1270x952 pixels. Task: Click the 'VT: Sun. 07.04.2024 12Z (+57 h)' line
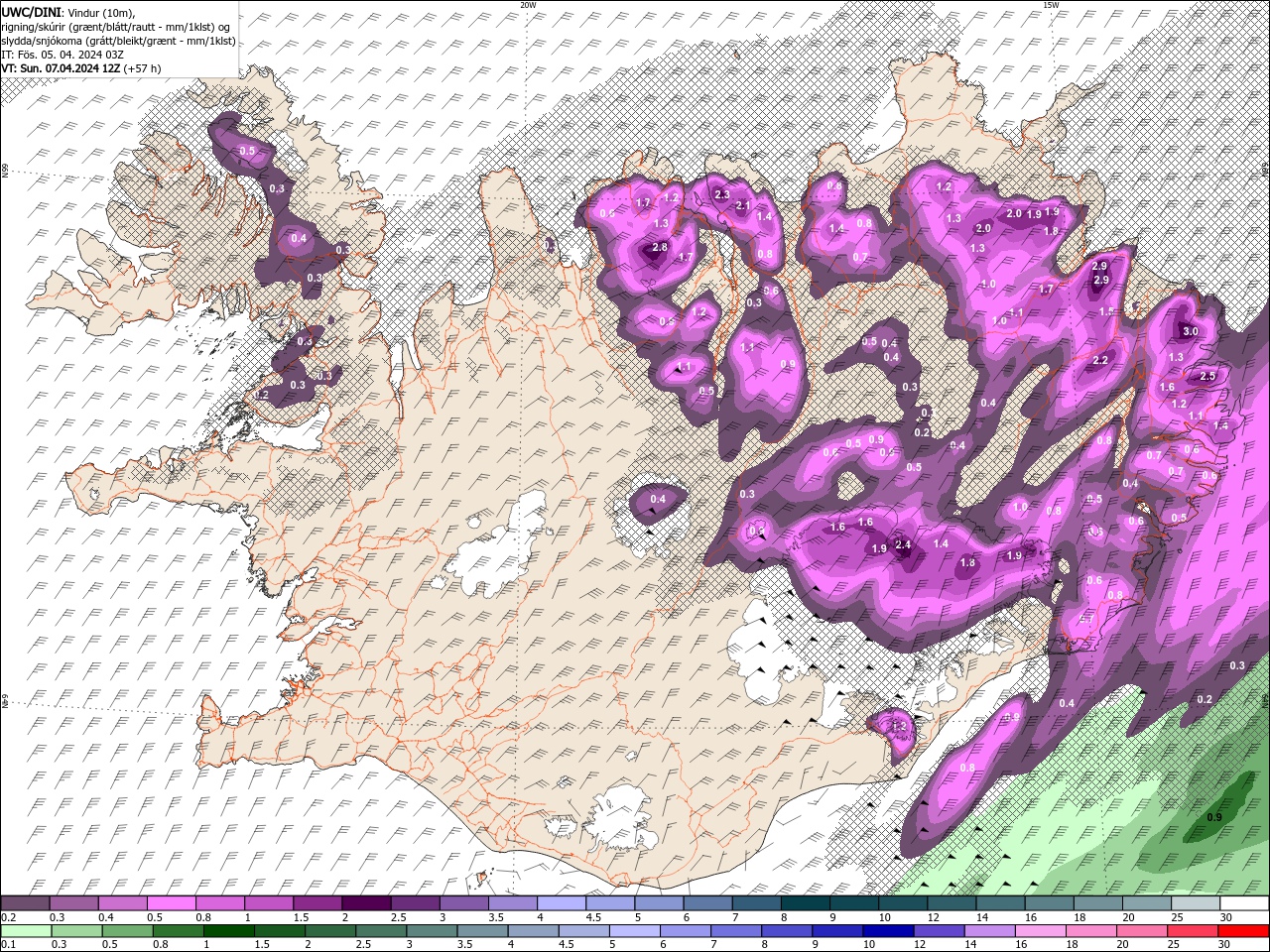(81, 68)
